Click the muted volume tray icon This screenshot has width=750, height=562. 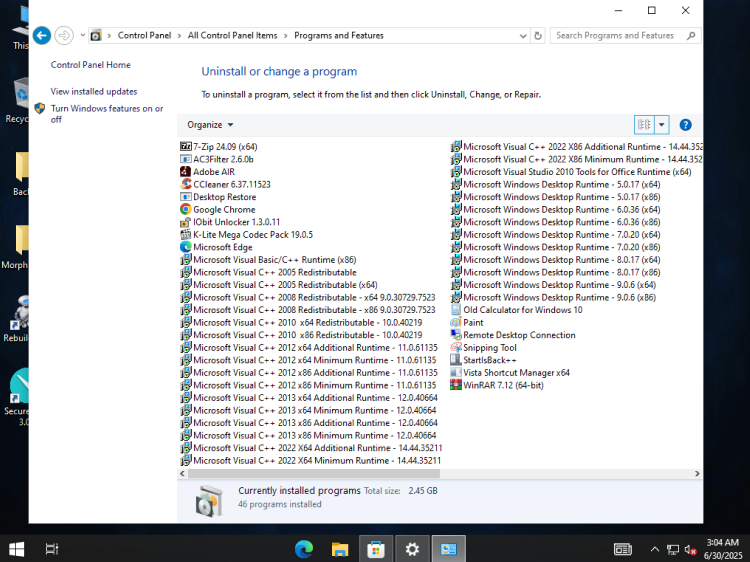pyautogui.click(x=689, y=550)
